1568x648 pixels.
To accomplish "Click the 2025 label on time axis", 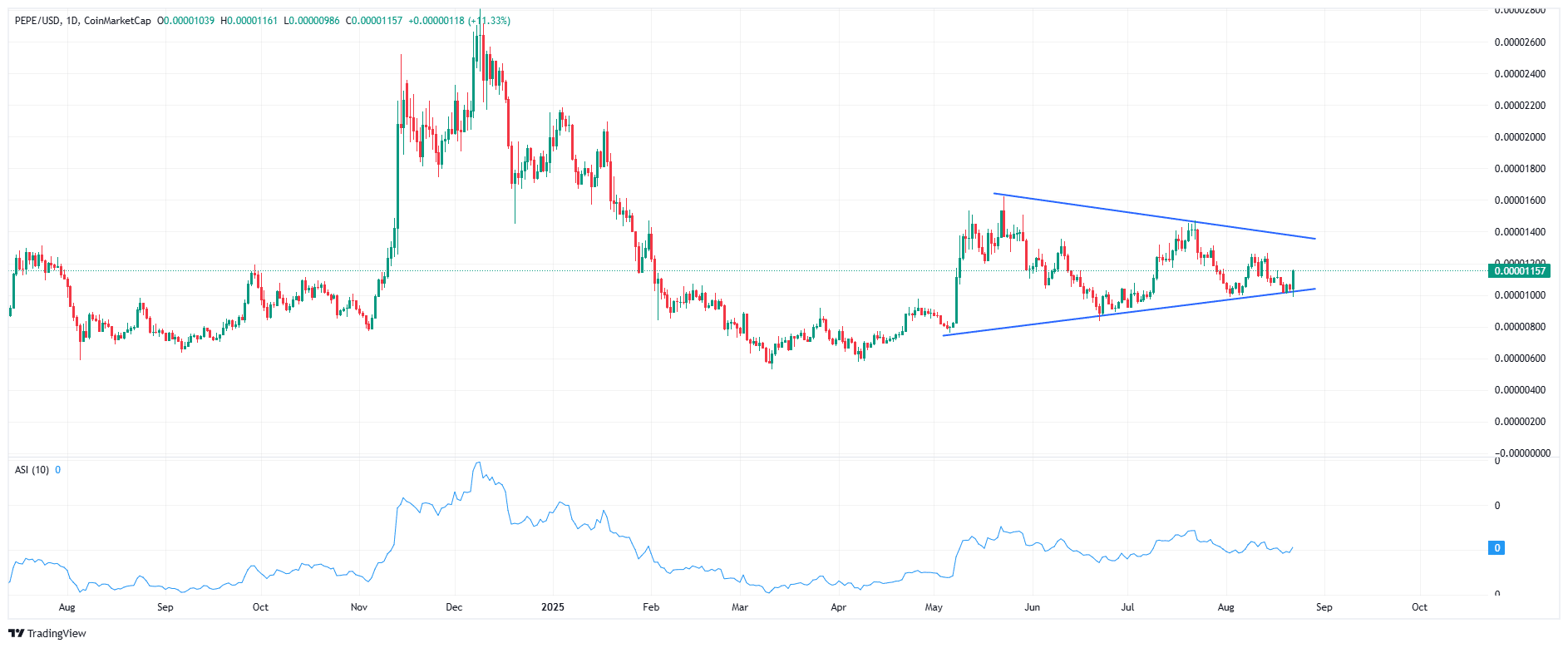I will [x=552, y=607].
